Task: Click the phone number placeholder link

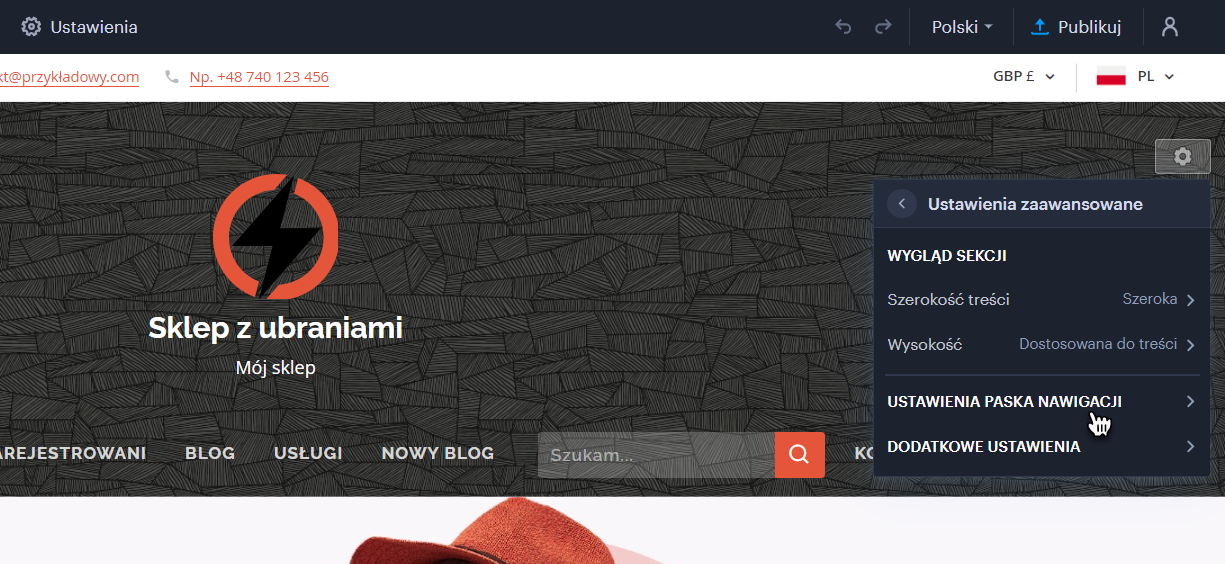Action: [x=259, y=77]
